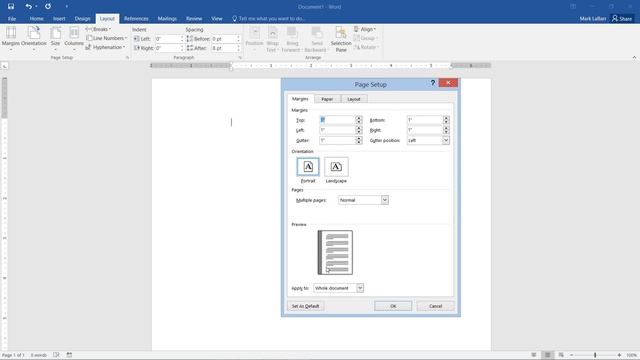This screenshot has height=360, width=640.
Task: Open the Margins ribbon button
Action: pyautogui.click(x=11, y=38)
